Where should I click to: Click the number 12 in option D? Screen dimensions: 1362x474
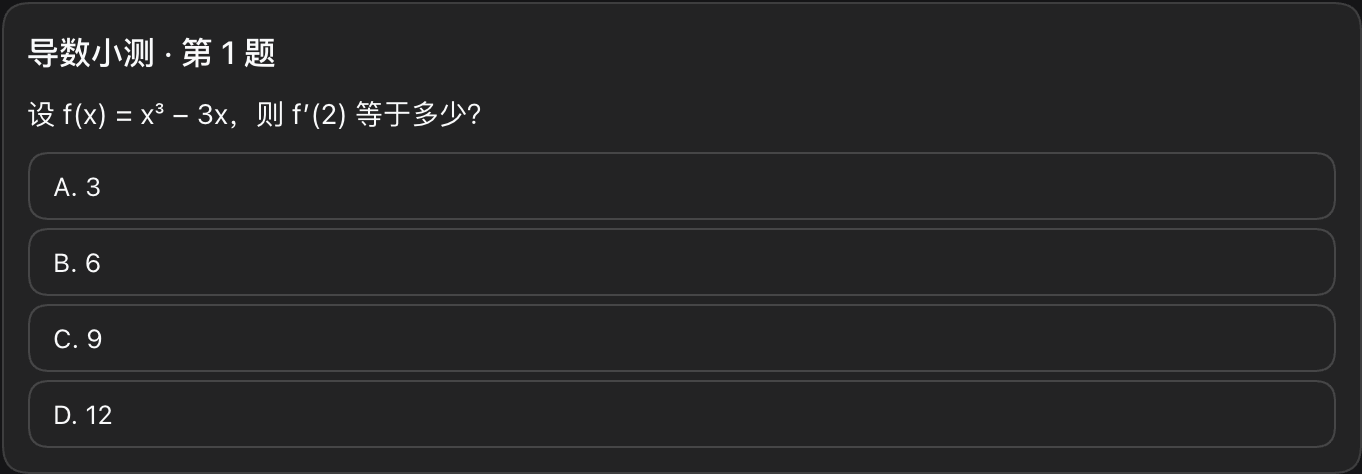click(99, 415)
